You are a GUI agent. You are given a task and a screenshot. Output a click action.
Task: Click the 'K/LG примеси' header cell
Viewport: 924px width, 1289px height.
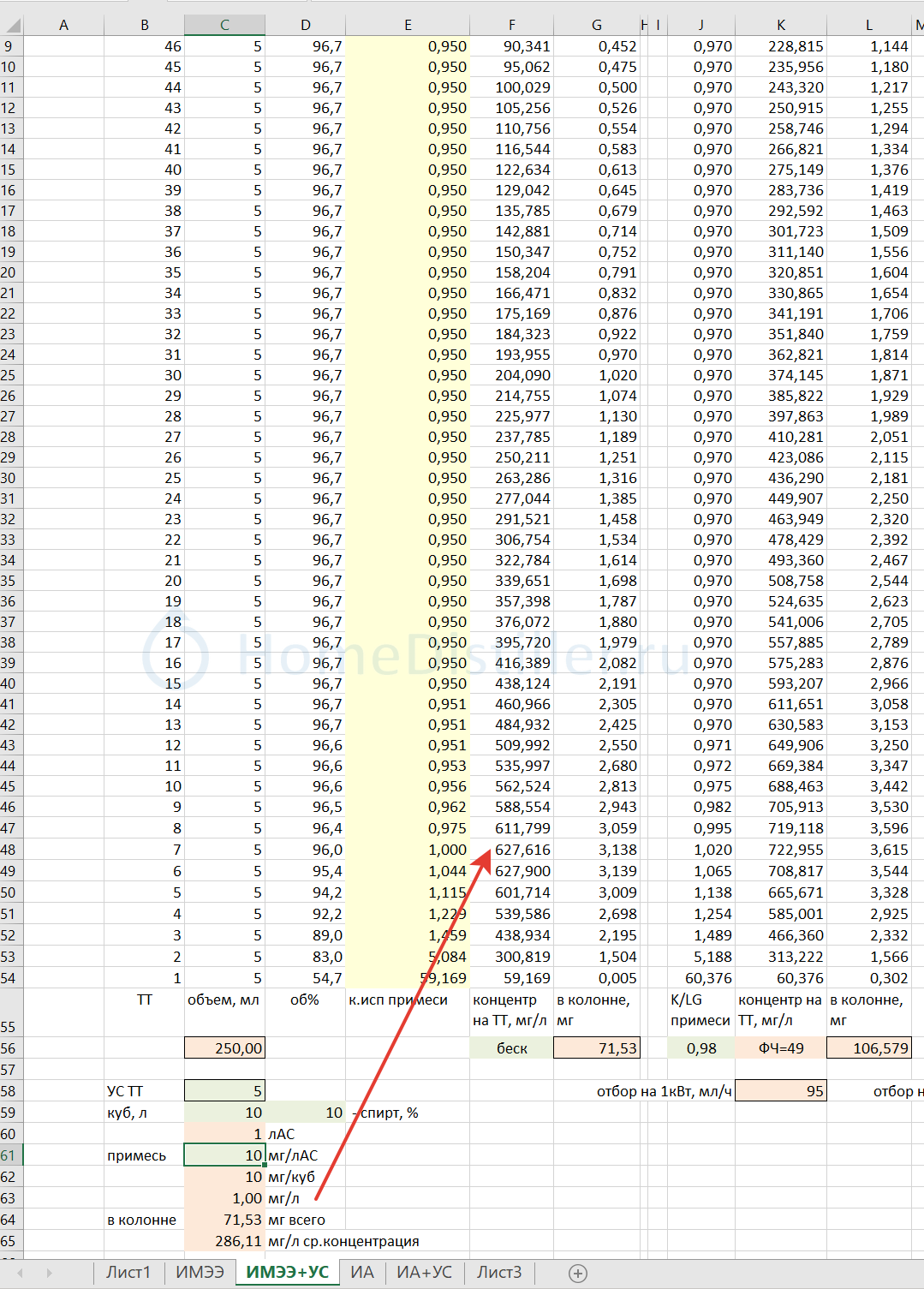pos(700,1012)
